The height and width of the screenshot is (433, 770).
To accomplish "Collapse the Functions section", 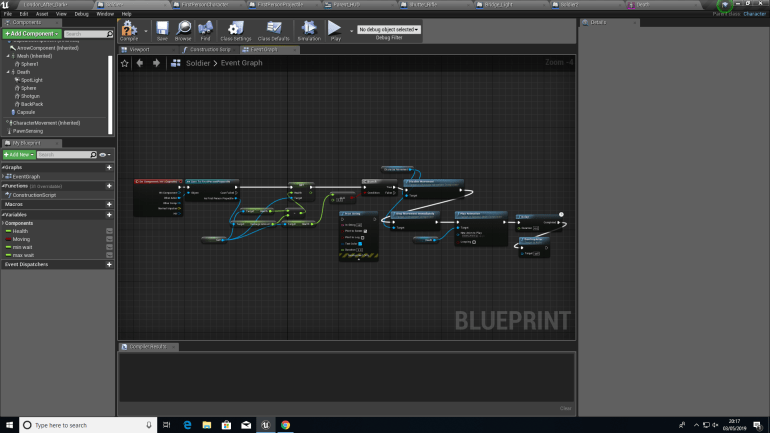I will point(3,186).
